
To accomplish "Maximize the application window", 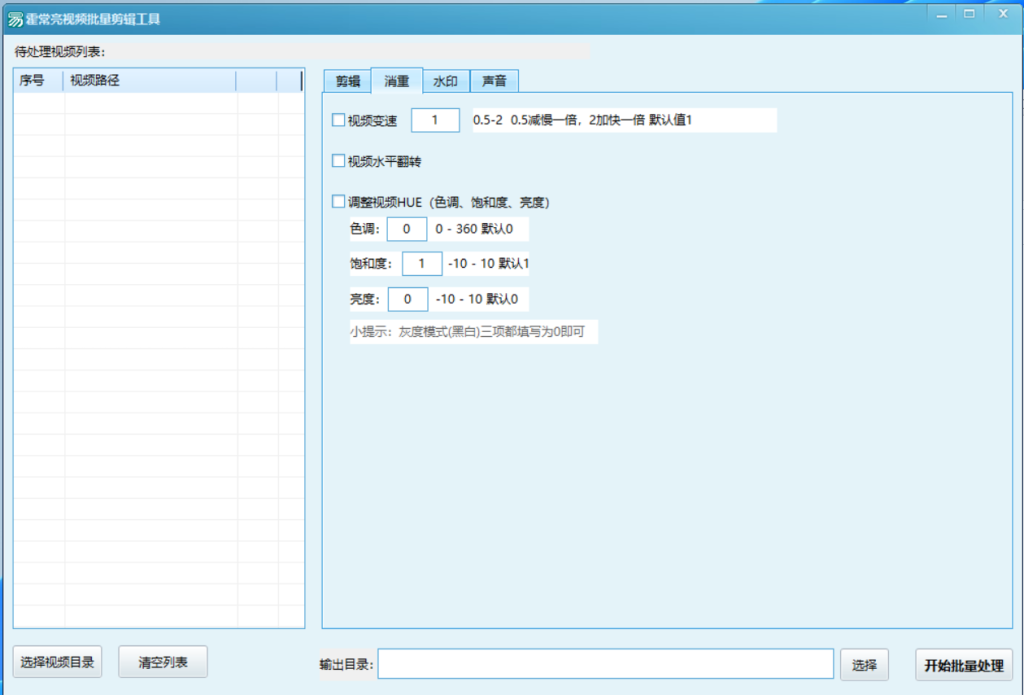I will tap(969, 13).
